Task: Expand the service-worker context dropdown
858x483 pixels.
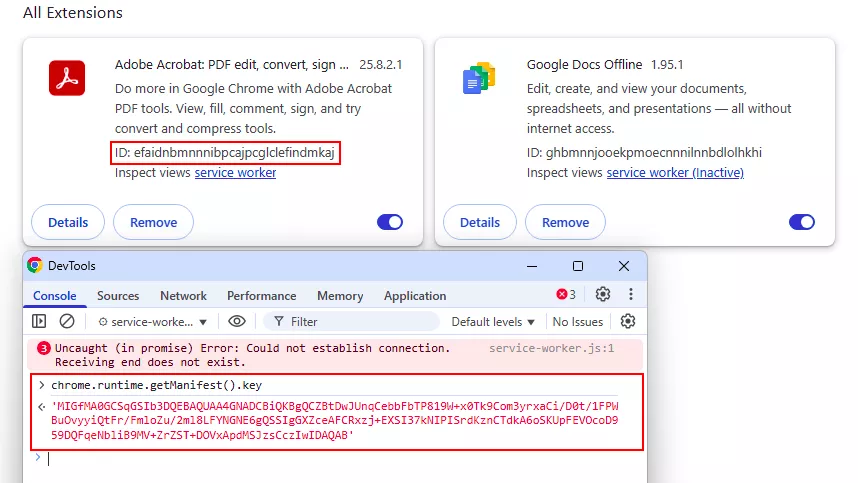Action: click(153, 322)
